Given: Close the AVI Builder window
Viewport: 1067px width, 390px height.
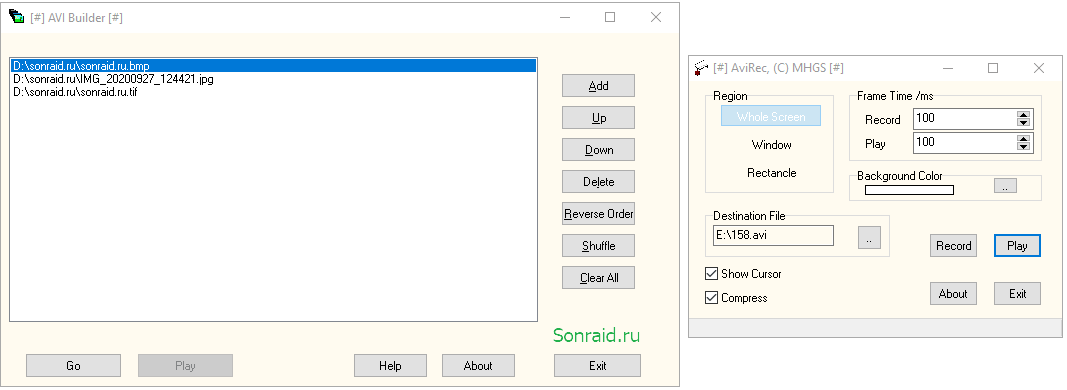Looking at the screenshot, I should 655,17.
